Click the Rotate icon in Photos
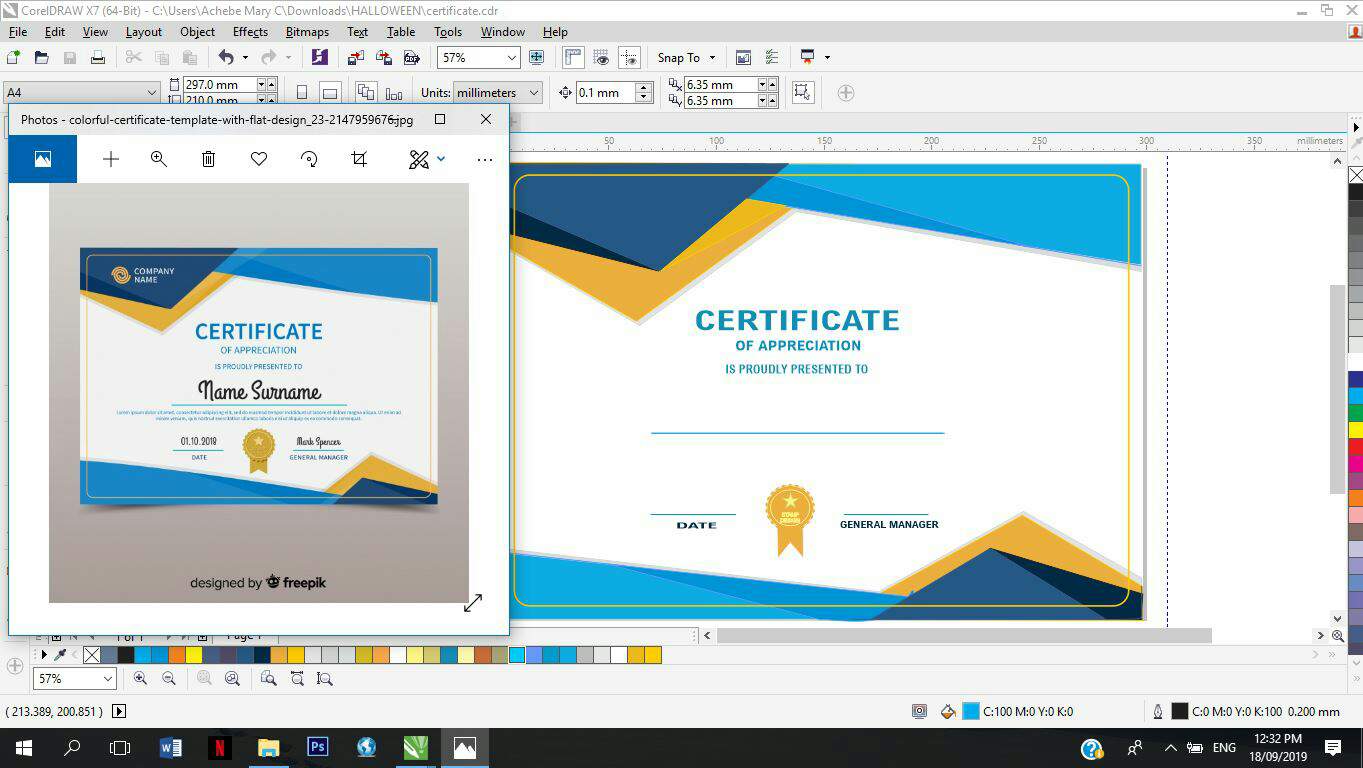Image resolution: width=1363 pixels, height=768 pixels. click(x=309, y=159)
